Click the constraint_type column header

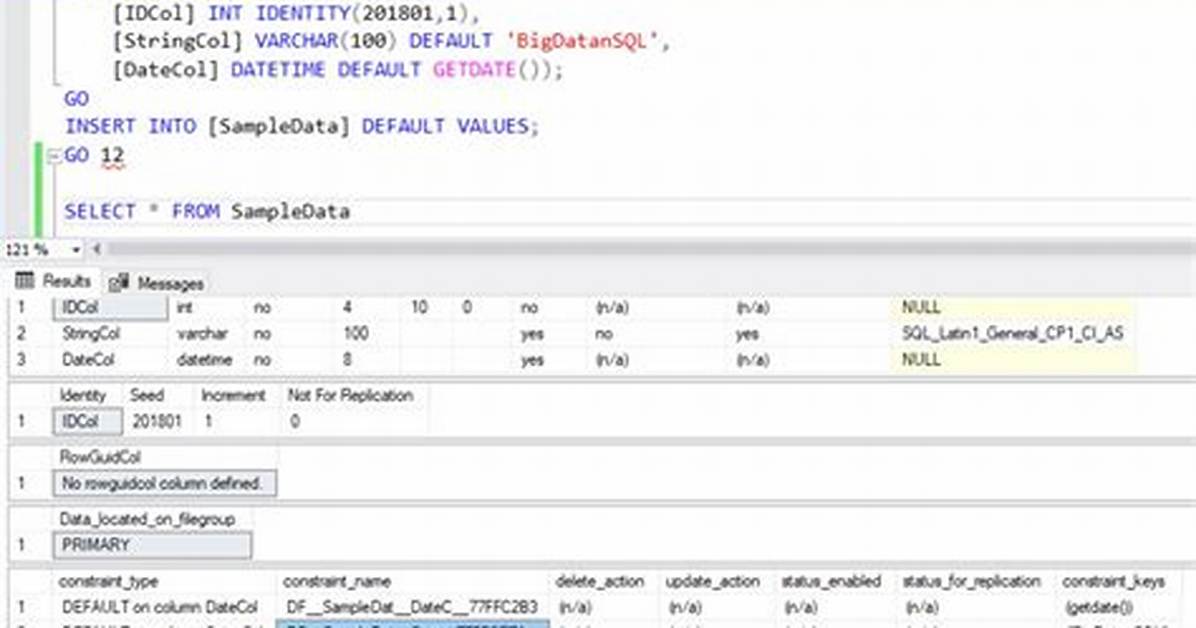pos(108,581)
